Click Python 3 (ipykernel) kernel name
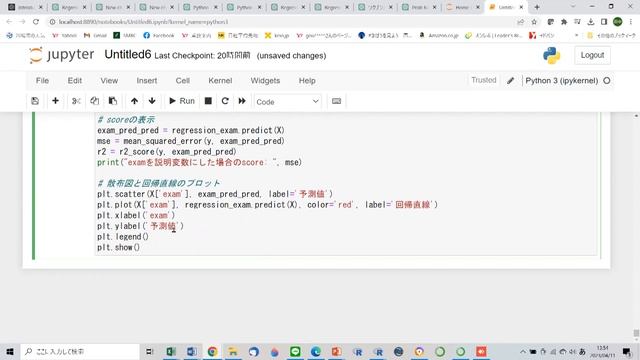 pyautogui.click(x=562, y=81)
